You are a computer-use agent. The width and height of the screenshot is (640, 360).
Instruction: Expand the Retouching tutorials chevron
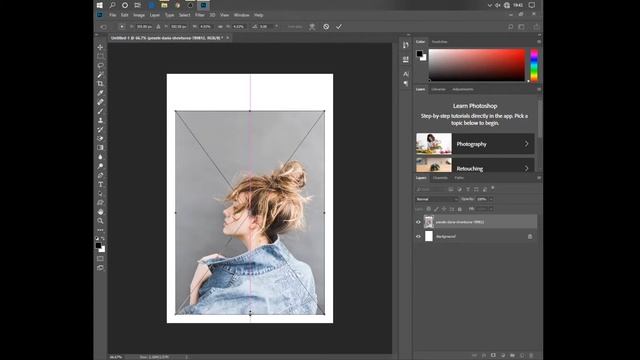pyautogui.click(x=527, y=168)
